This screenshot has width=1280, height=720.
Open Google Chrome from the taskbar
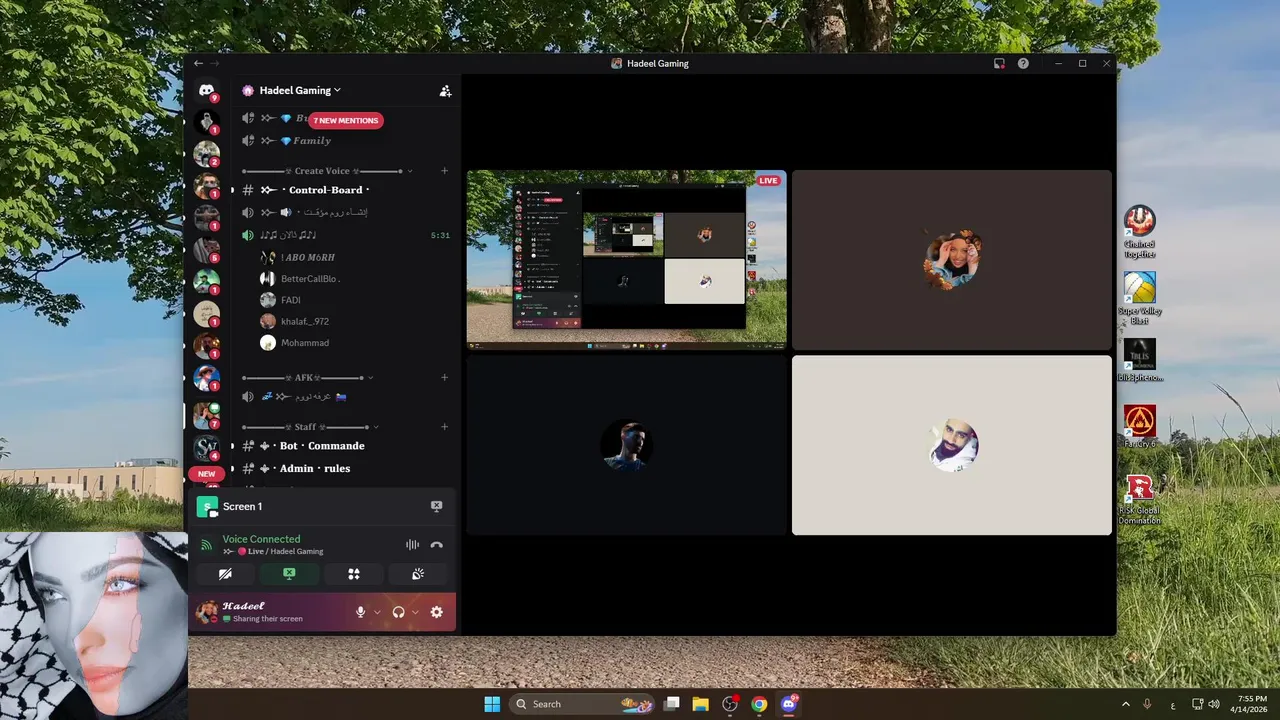[x=759, y=704]
